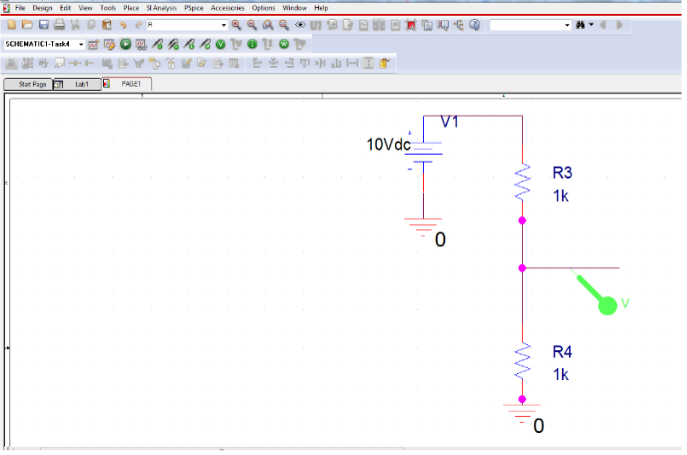
Task: Click the Undo arrow icon
Action: (123, 24)
